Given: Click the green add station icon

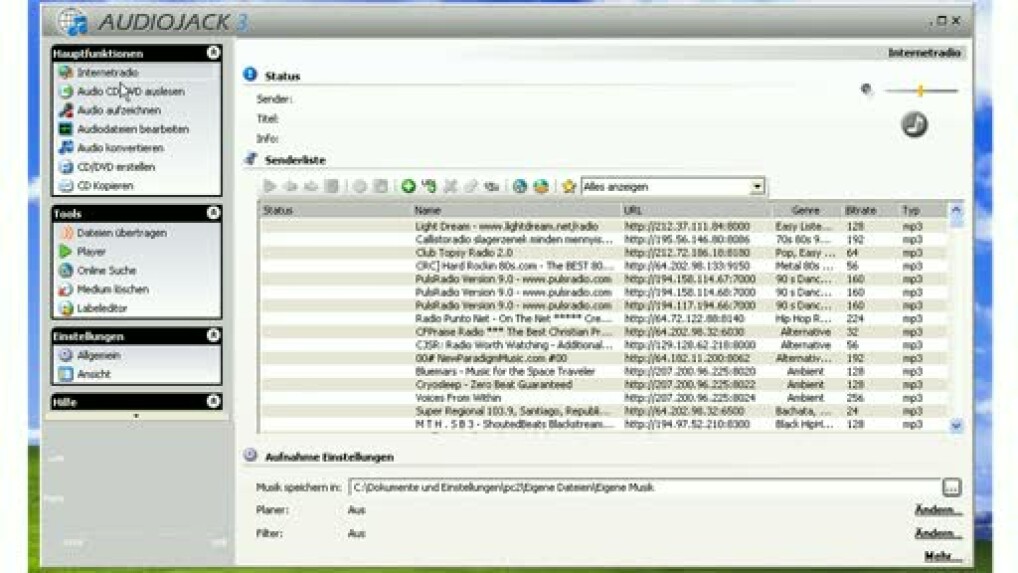Looking at the screenshot, I should click(x=408, y=186).
